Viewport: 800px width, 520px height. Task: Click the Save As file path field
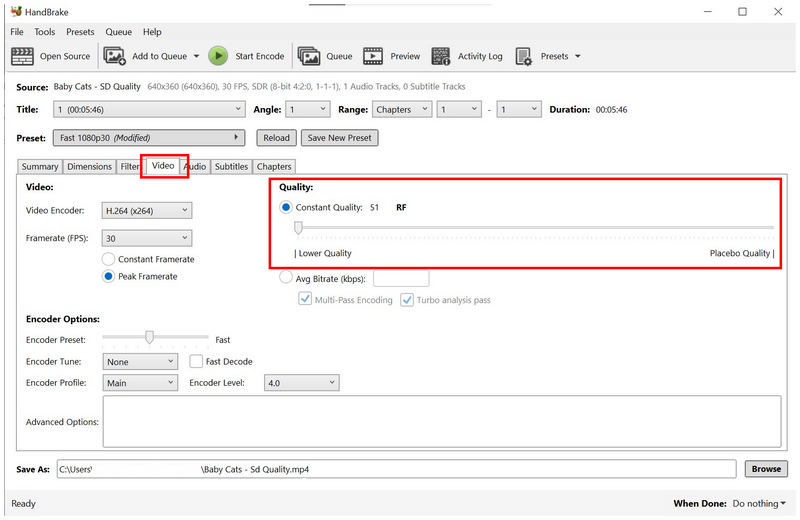pos(395,468)
